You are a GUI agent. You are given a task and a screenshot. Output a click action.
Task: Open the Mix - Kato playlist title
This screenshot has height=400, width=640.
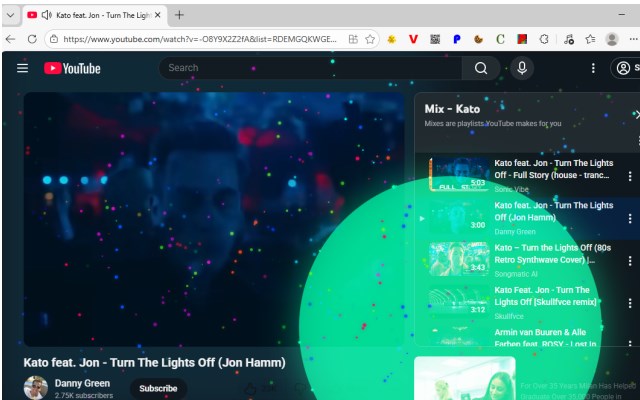pos(452,109)
